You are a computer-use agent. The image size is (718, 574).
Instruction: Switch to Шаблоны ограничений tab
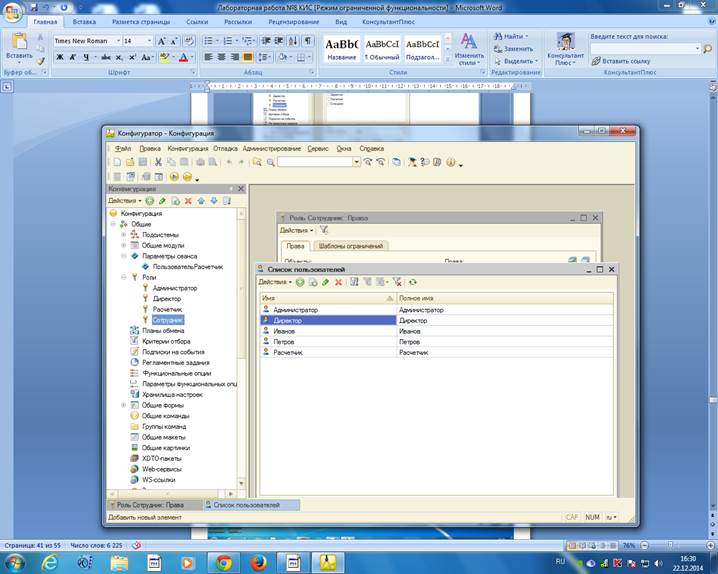pos(351,246)
